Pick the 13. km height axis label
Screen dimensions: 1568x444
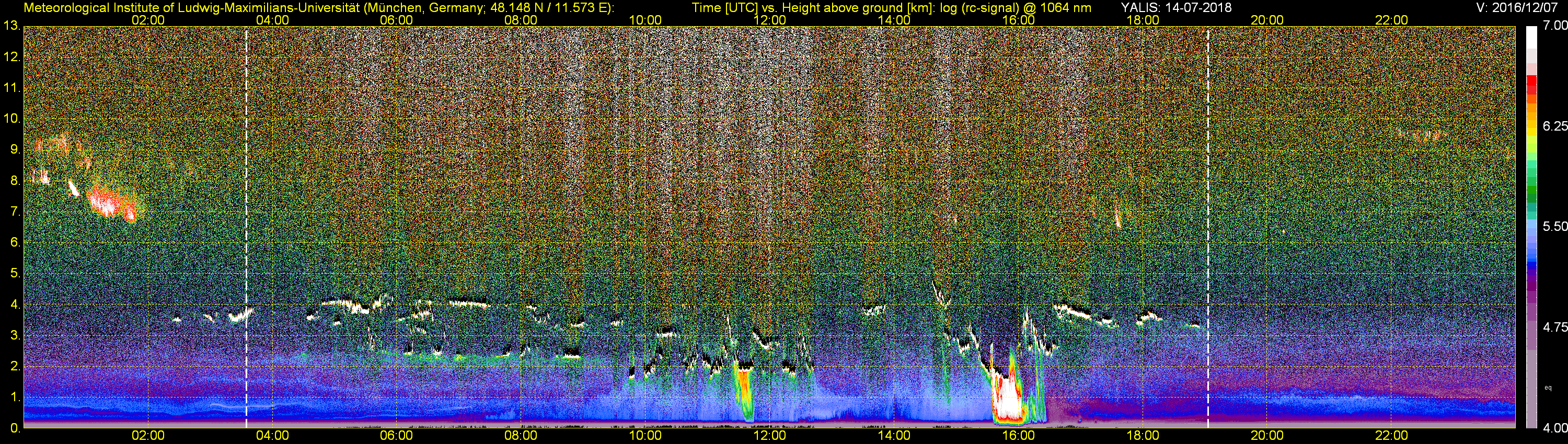point(12,26)
